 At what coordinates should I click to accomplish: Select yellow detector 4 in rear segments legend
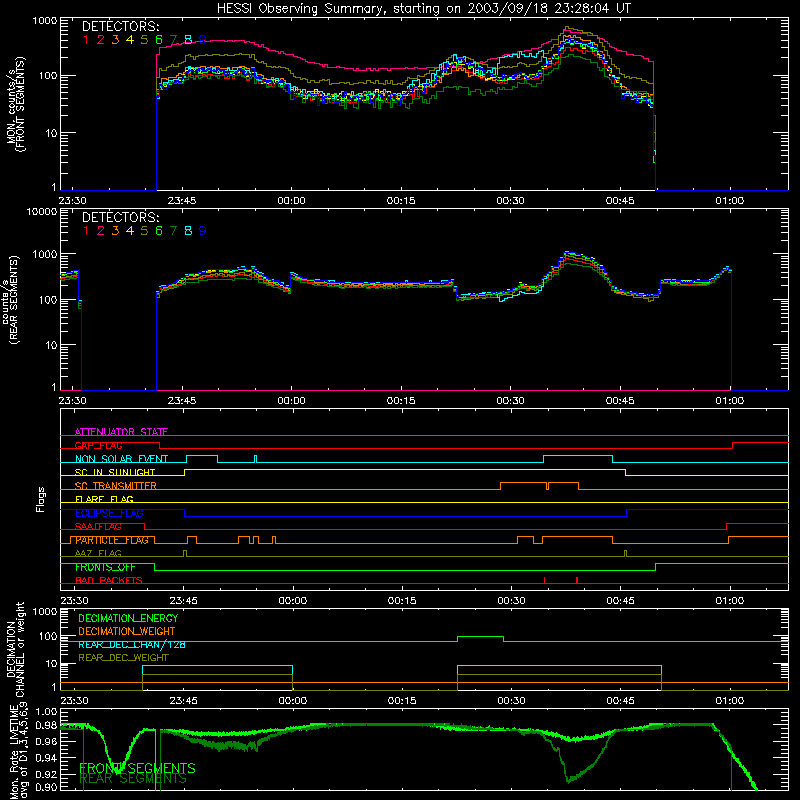pyautogui.click(x=130, y=231)
